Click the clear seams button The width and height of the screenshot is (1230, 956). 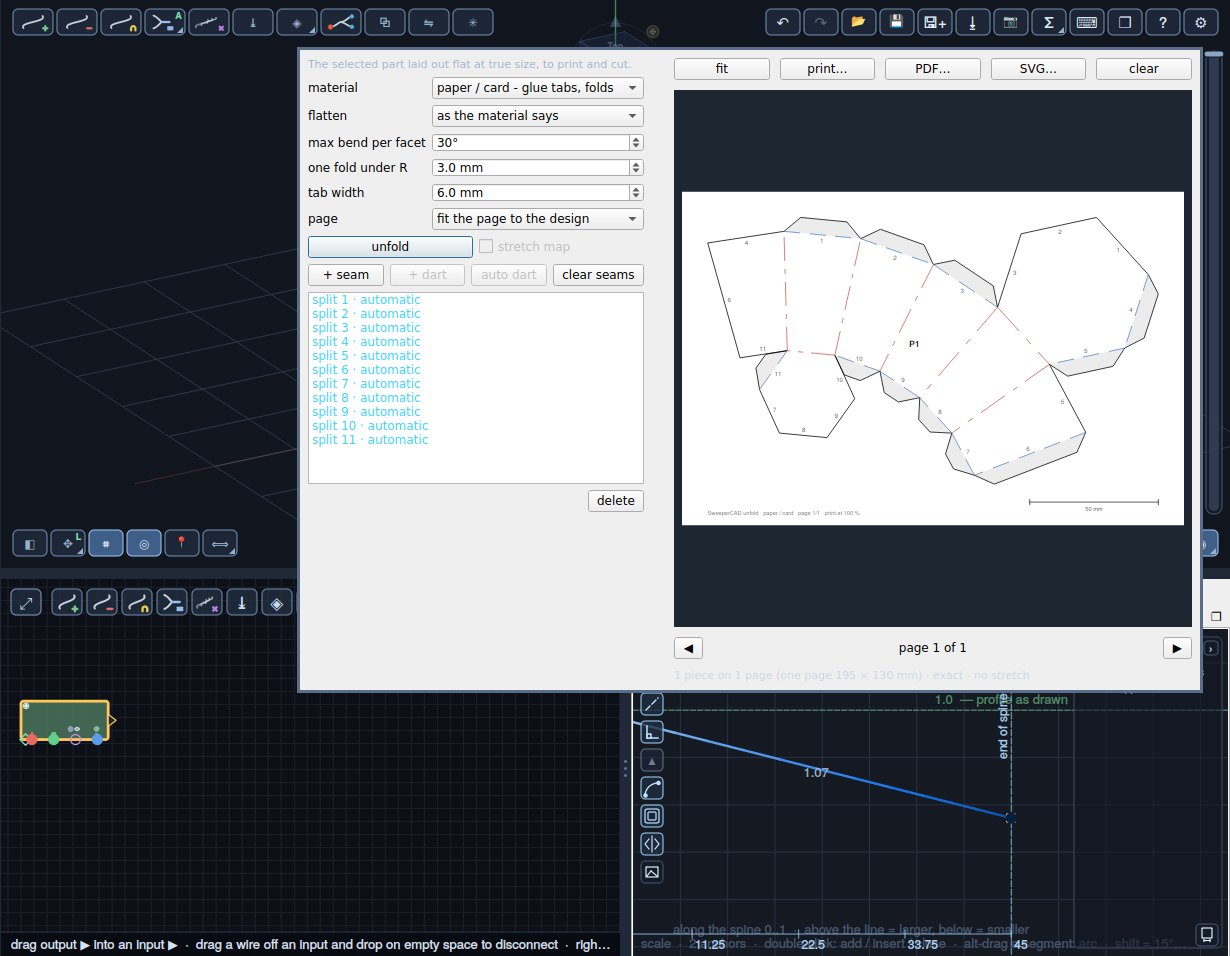point(598,275)
